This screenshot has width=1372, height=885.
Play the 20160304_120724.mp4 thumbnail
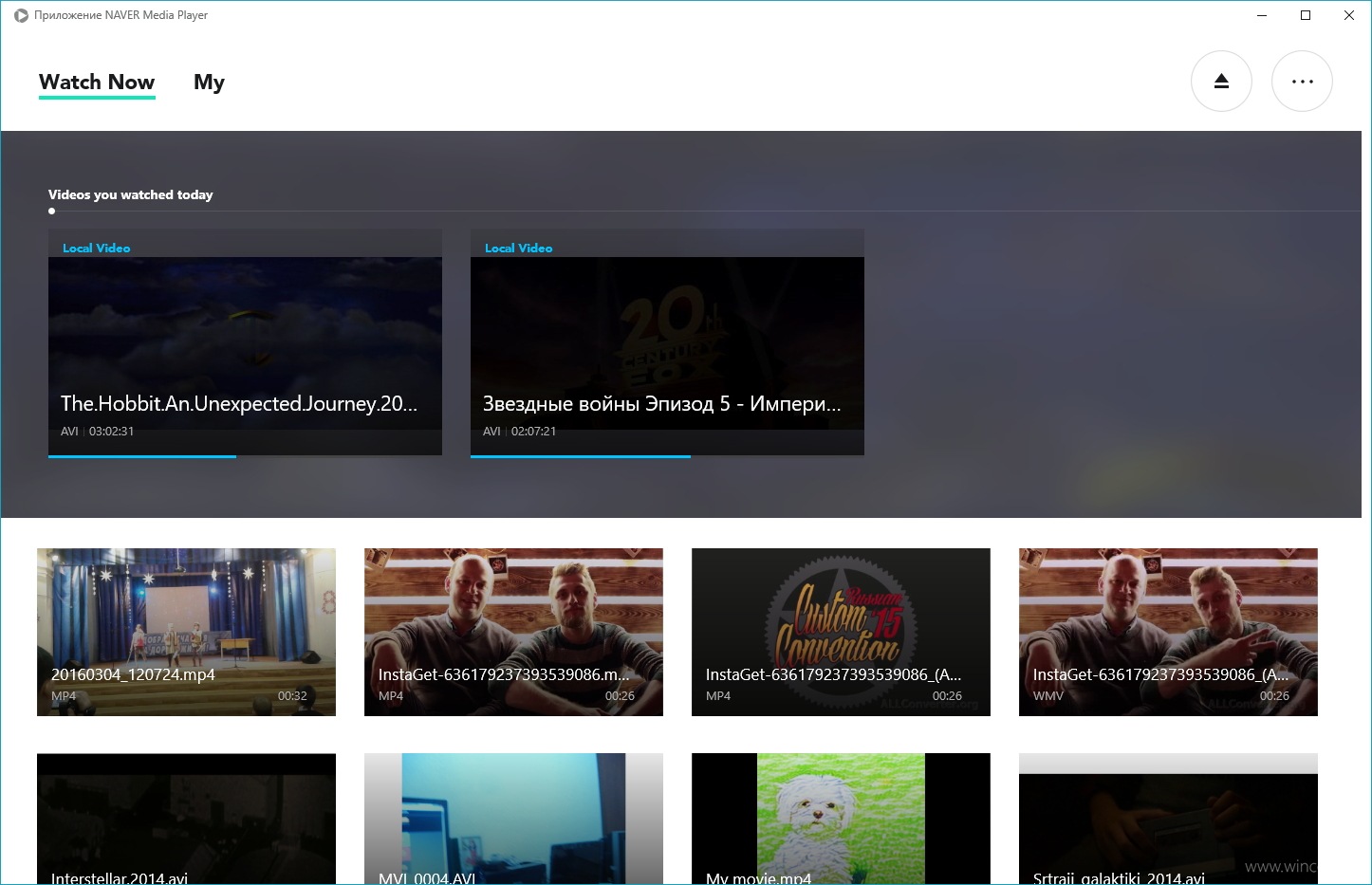coord(186,632)
